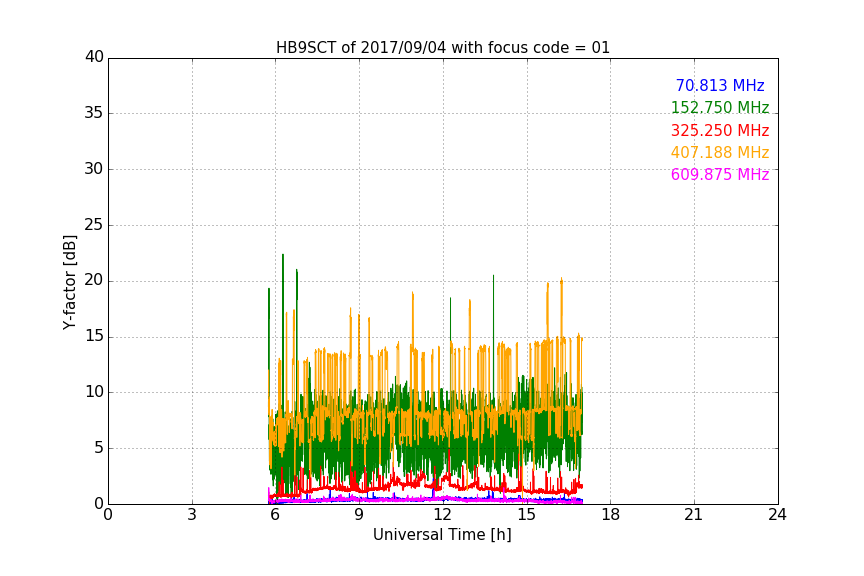Click the x-axis tick value 21
Viewport: 864px width, 576px height.
tap(694, 515)
